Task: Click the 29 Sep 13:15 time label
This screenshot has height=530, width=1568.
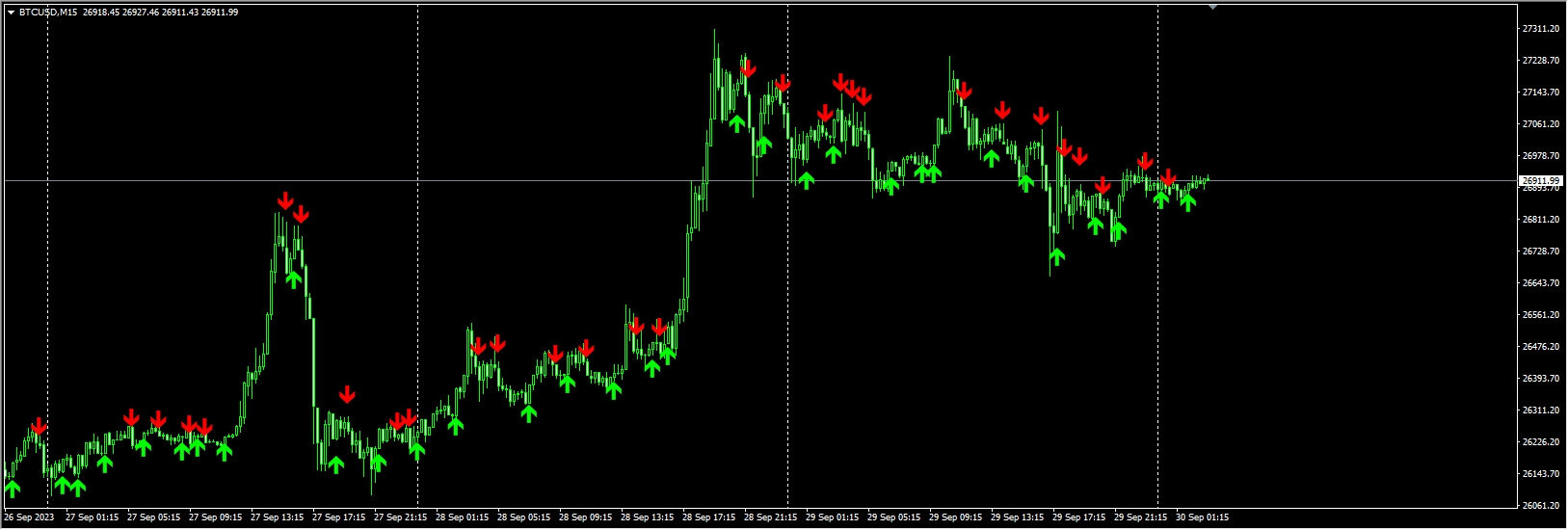Action: [1018, 517]
